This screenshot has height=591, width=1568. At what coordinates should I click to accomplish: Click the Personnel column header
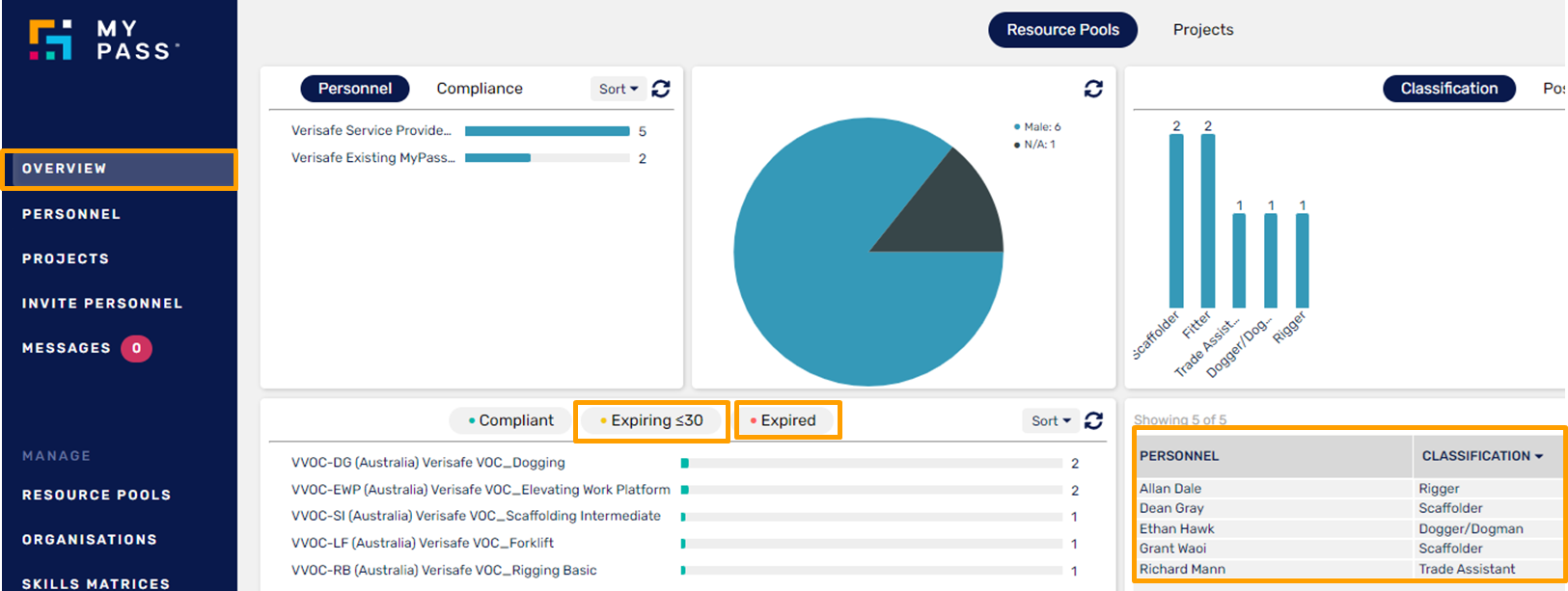(1274, 456)
